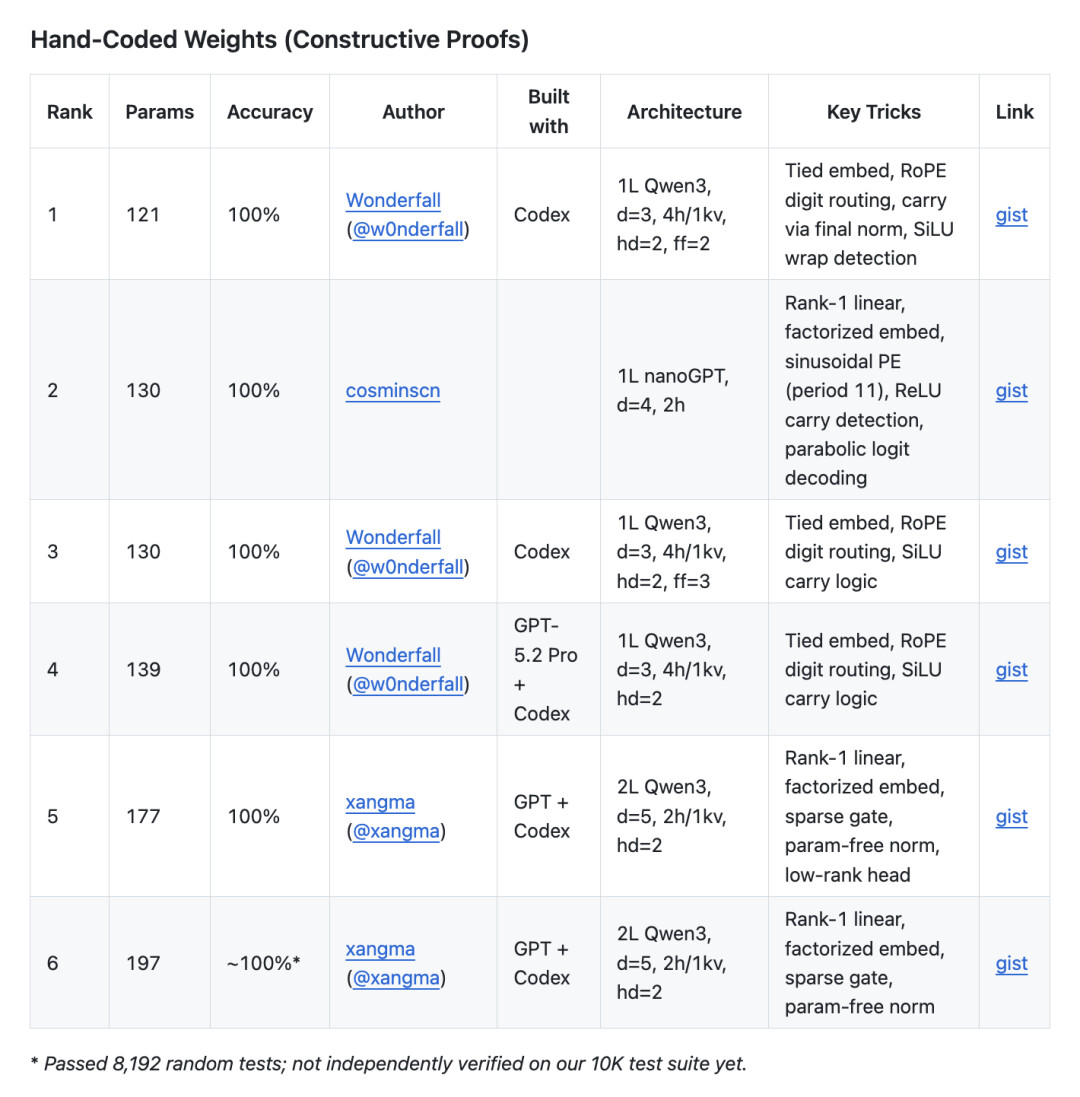Screen dimensions: 1080x1097
Task: Click the Wonderfall author link in rank 1
Action: tap(393, 200)
